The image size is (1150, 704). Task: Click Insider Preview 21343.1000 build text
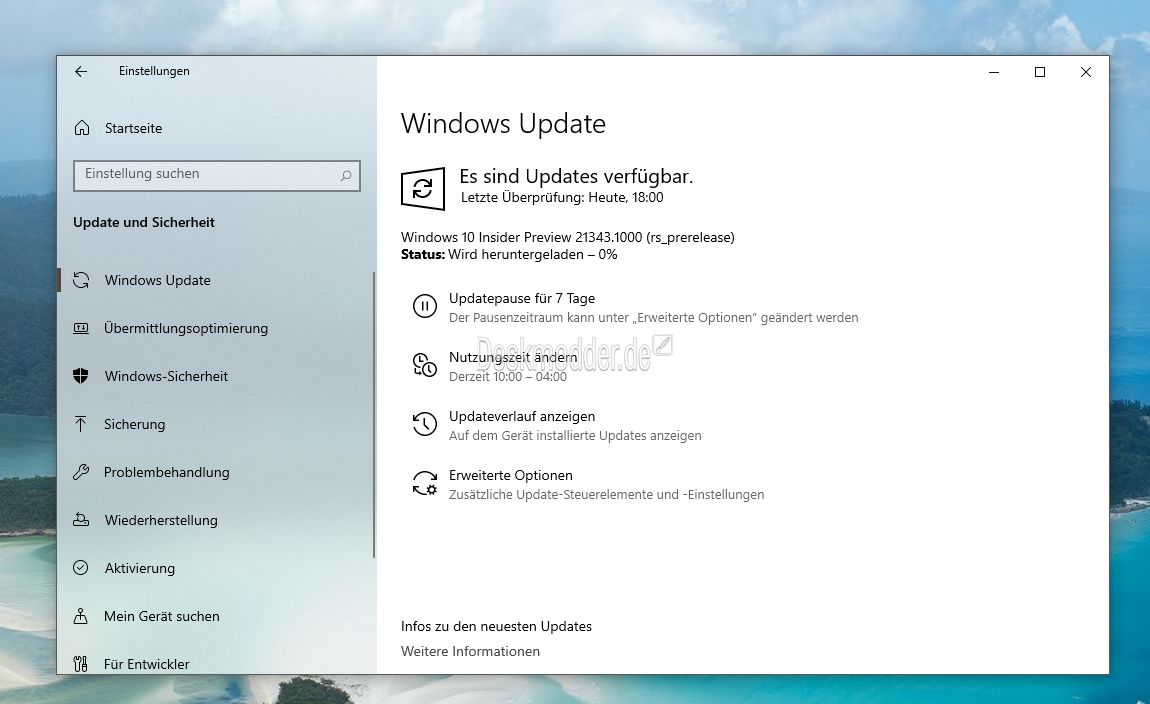point(568,237)
